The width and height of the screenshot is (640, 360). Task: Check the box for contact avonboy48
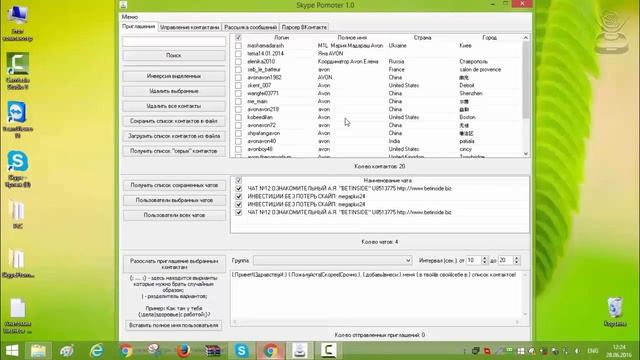coord(238,149)
